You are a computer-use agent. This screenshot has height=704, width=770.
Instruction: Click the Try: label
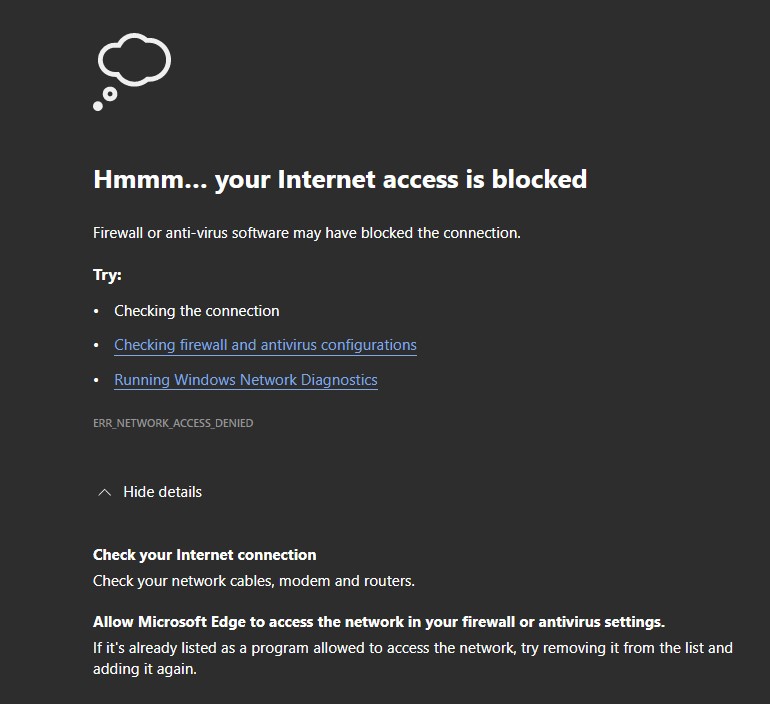(x=107, y=275)
